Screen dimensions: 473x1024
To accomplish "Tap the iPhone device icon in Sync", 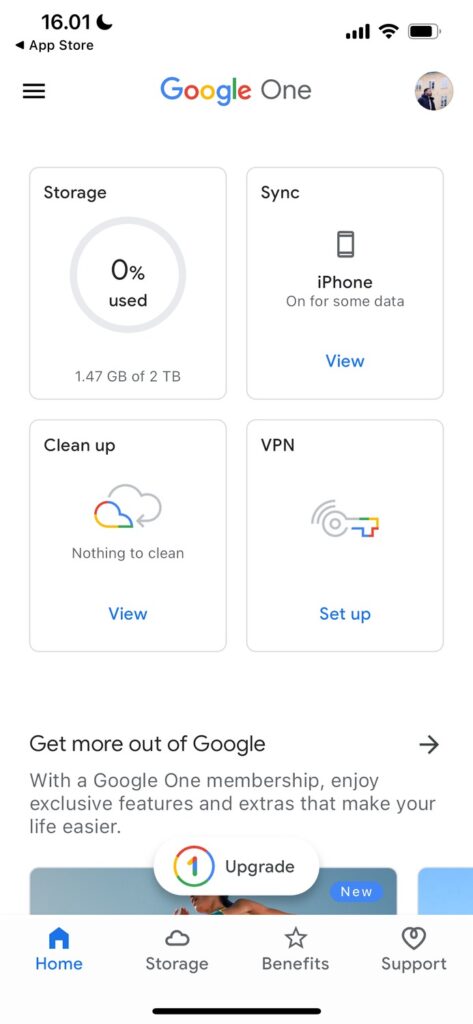I will 345,245.
